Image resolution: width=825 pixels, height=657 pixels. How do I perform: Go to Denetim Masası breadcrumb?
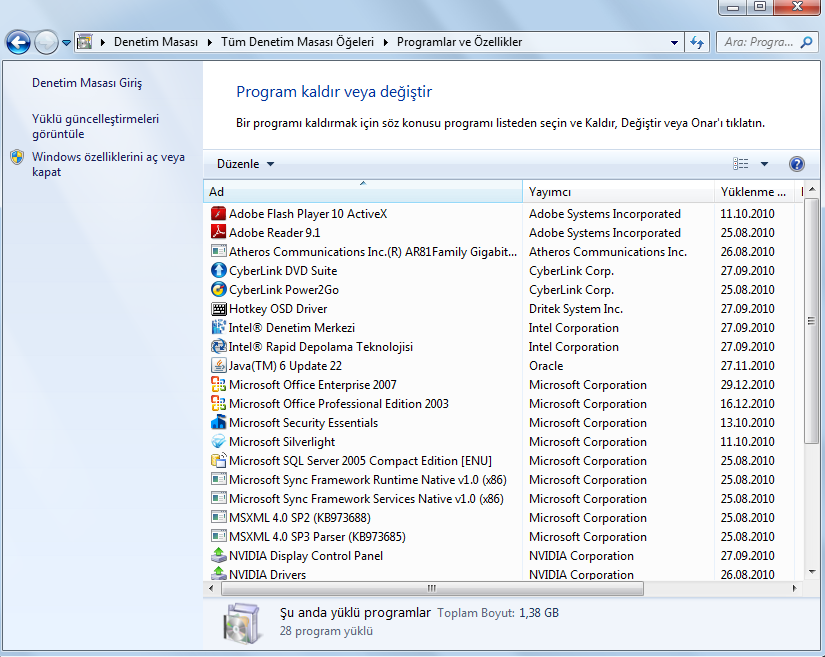tap(156, 42)
